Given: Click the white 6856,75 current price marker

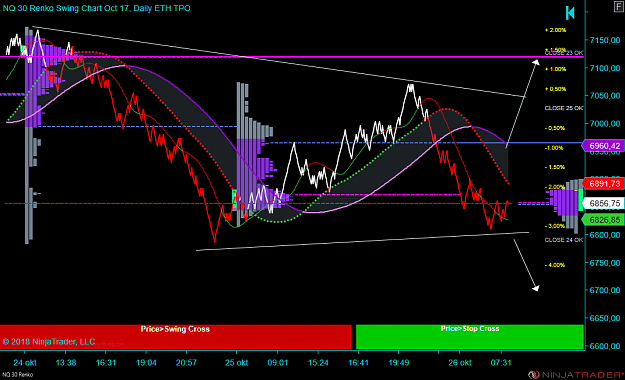Looking at the screenshot, I should (x=603, y=204).
